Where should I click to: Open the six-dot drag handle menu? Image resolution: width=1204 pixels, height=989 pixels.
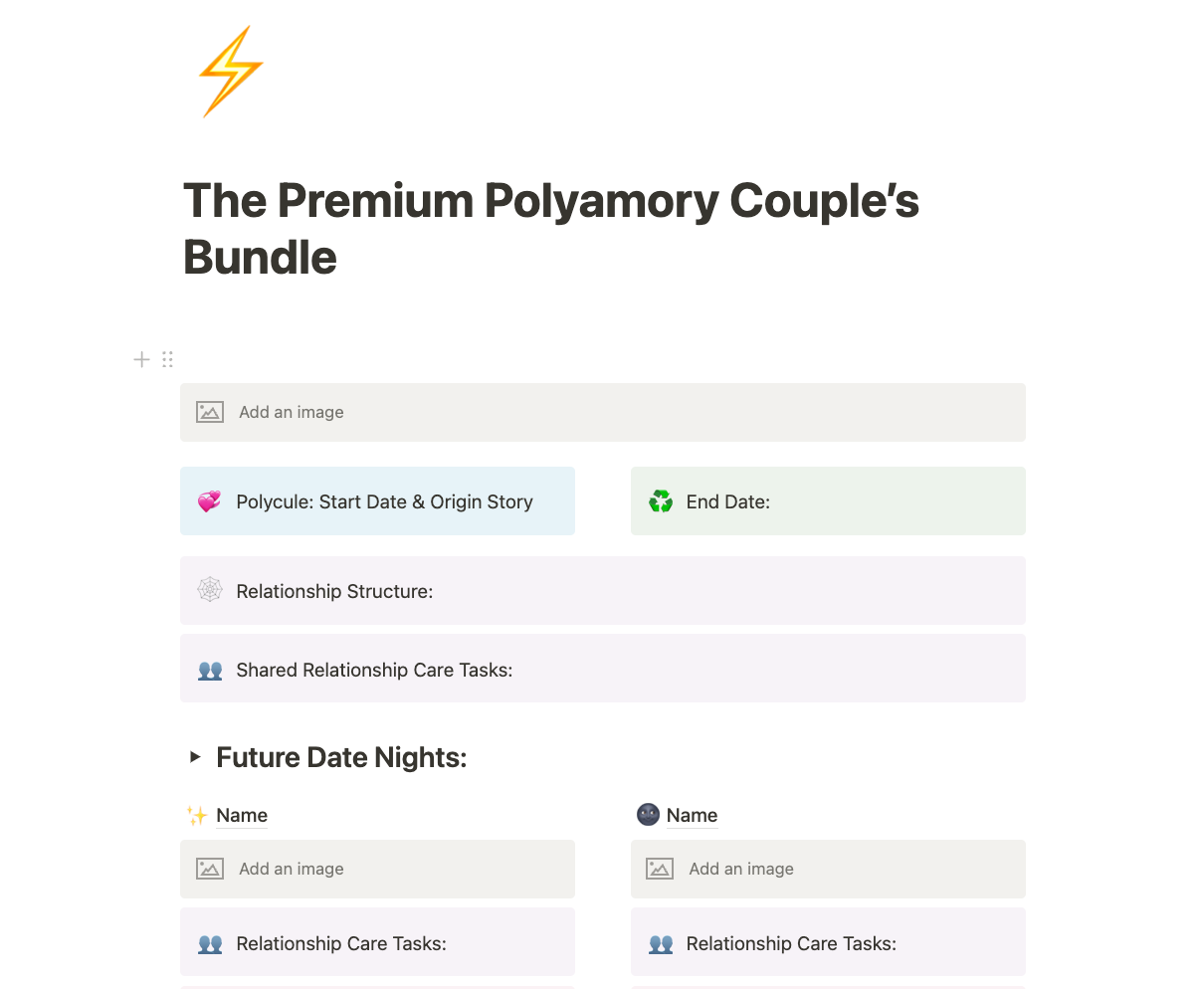pos(167,359)
